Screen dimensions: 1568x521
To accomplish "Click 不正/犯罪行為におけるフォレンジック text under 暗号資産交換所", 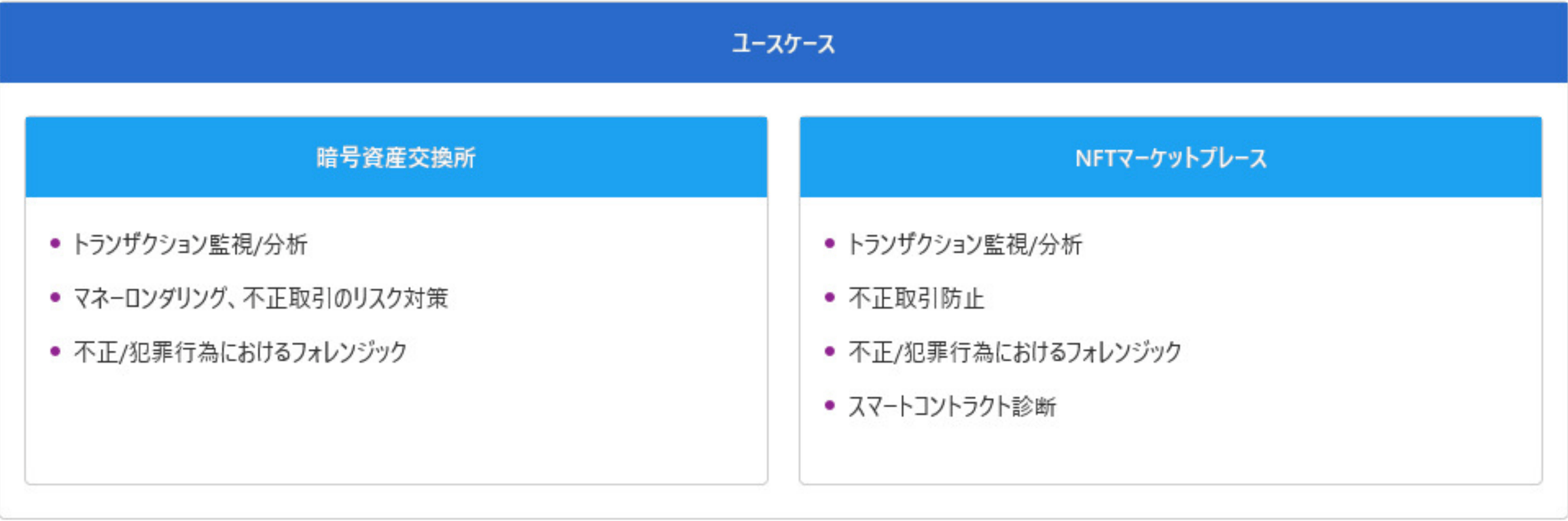I will click(240, 352).
